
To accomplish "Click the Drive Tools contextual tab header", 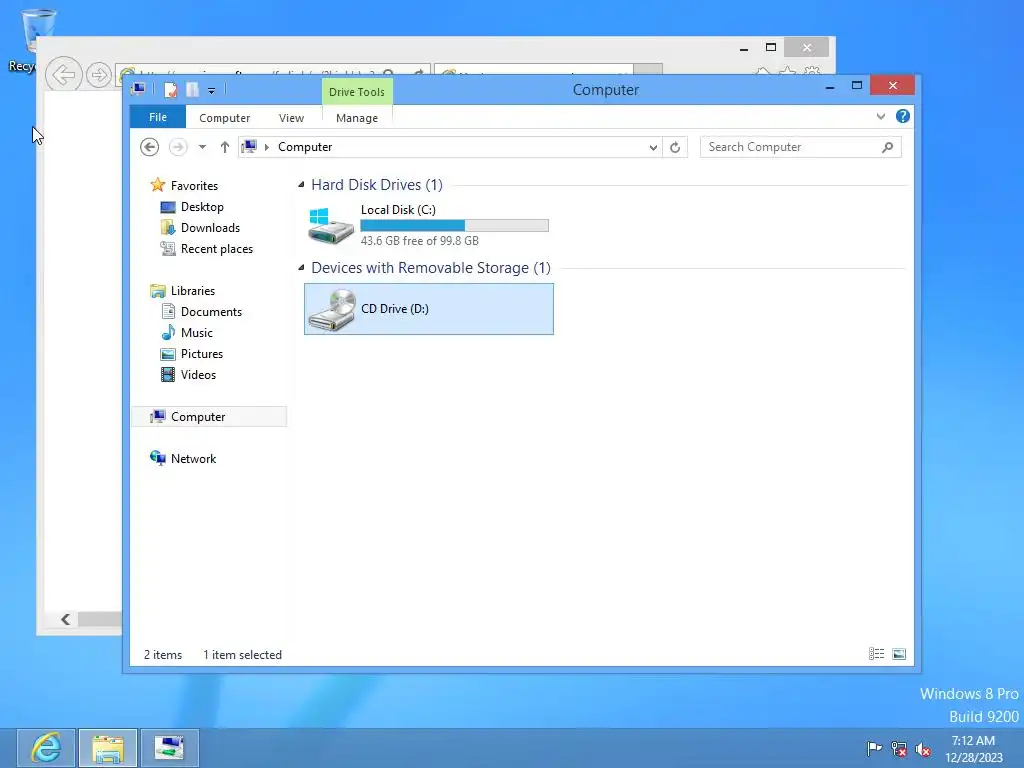I will [357, 92].
